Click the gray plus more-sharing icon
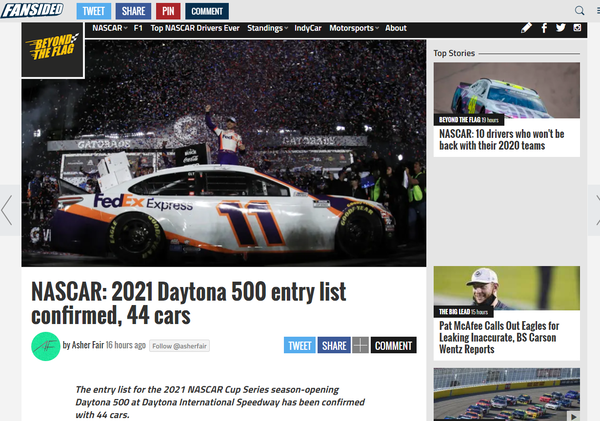 click(x=360, y=346)
